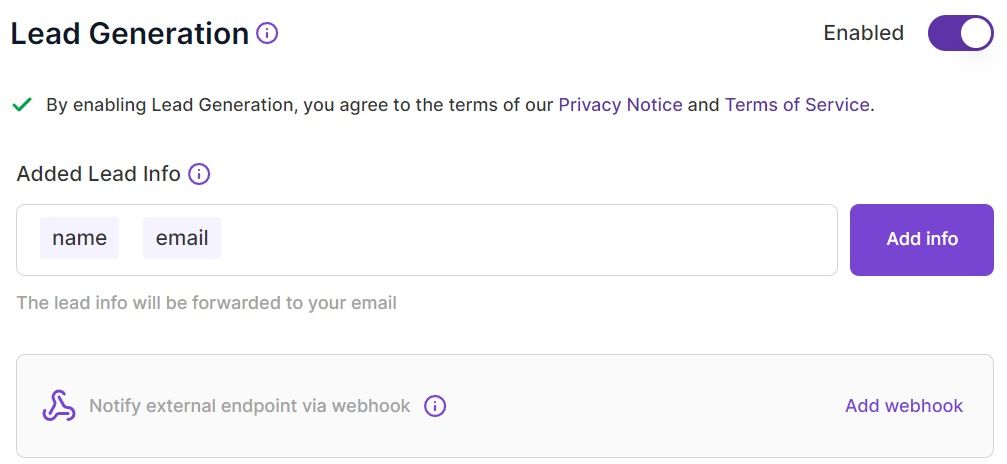Focus the empty area of the lead info field

click(527, 240)
